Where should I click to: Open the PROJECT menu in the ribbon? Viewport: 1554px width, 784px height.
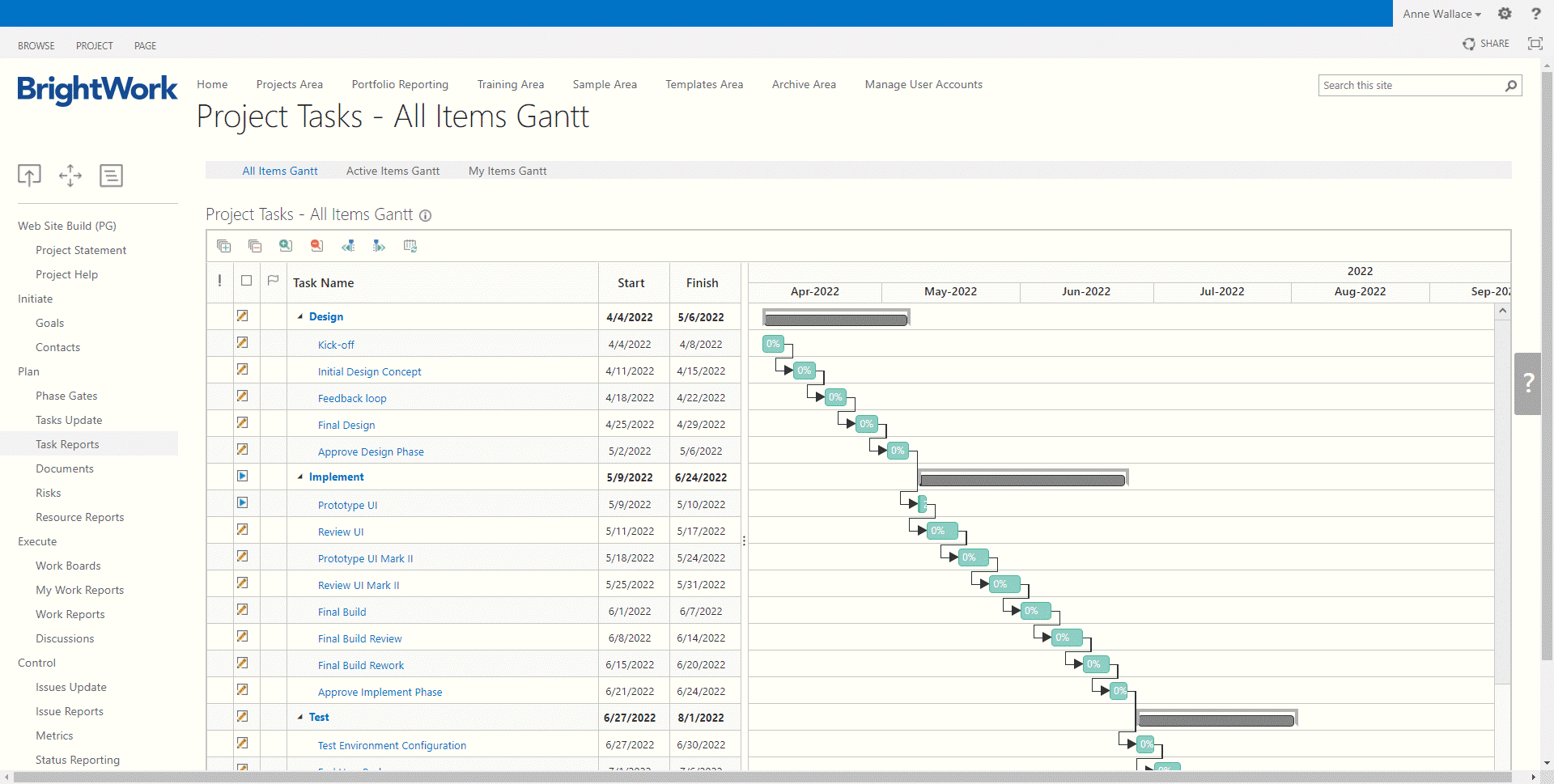click(x=94, y=45)
